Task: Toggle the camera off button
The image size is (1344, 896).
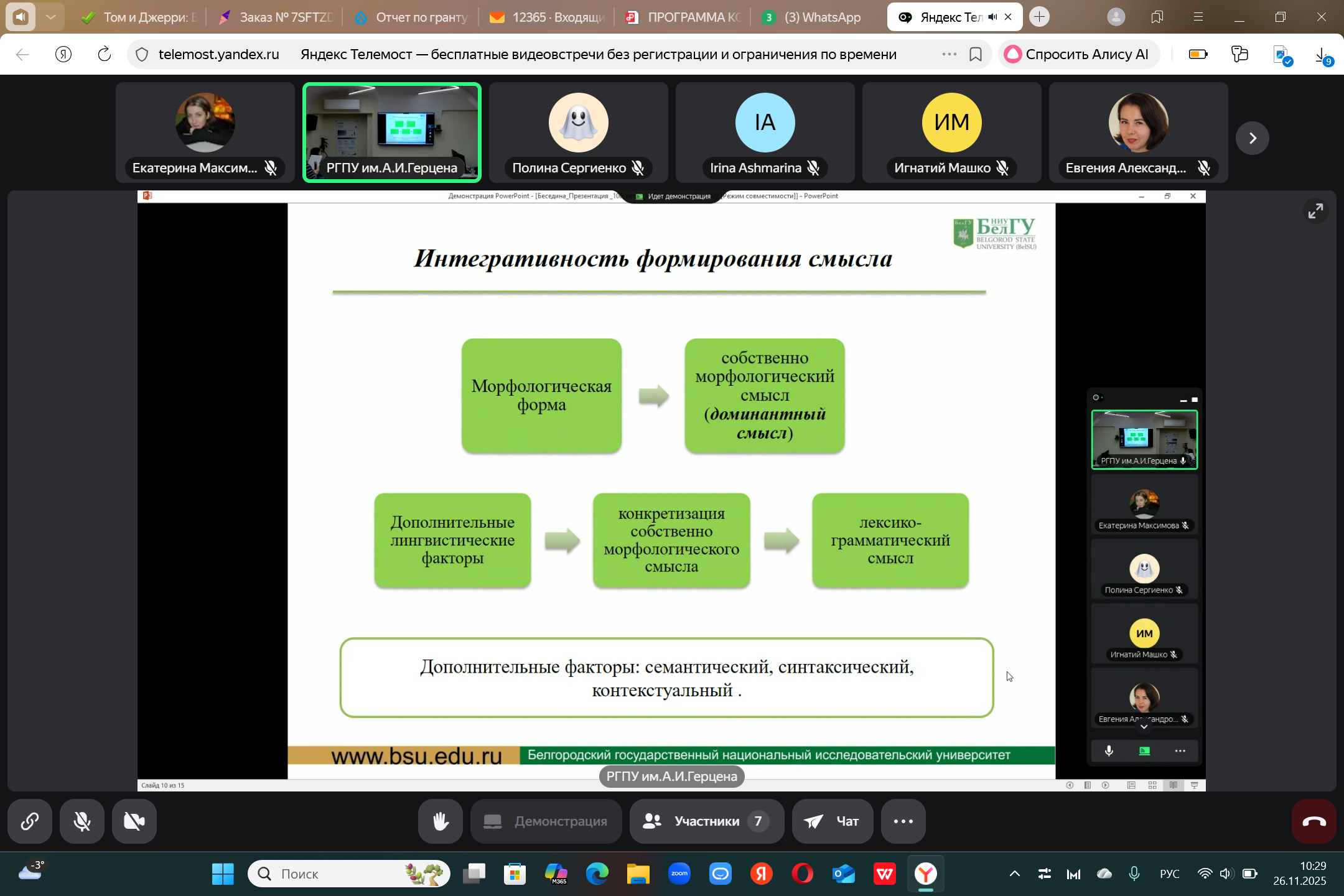Action: click(134, 821)
